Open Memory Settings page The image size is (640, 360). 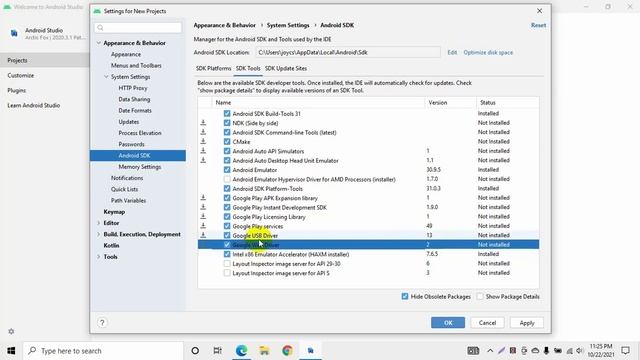point(140,167)
